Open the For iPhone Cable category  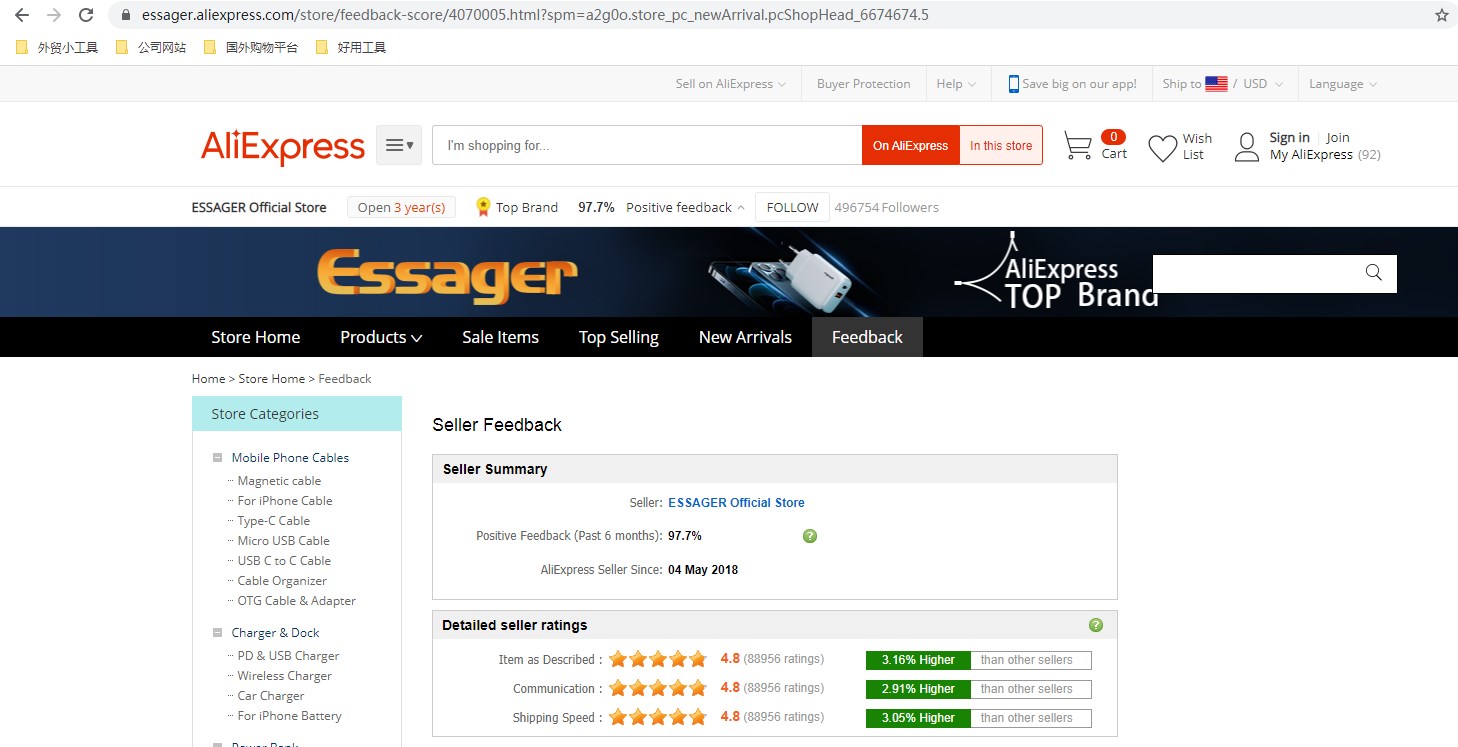[285, 501]
